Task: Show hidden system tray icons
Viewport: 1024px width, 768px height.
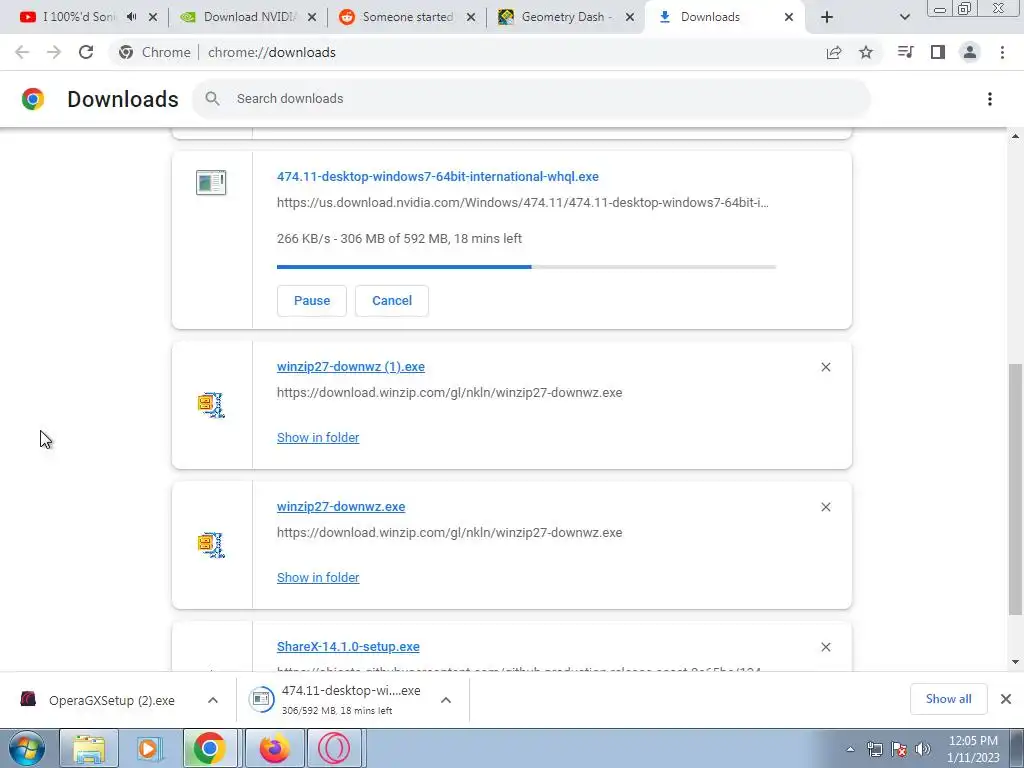Action: [x=850, y=749]
